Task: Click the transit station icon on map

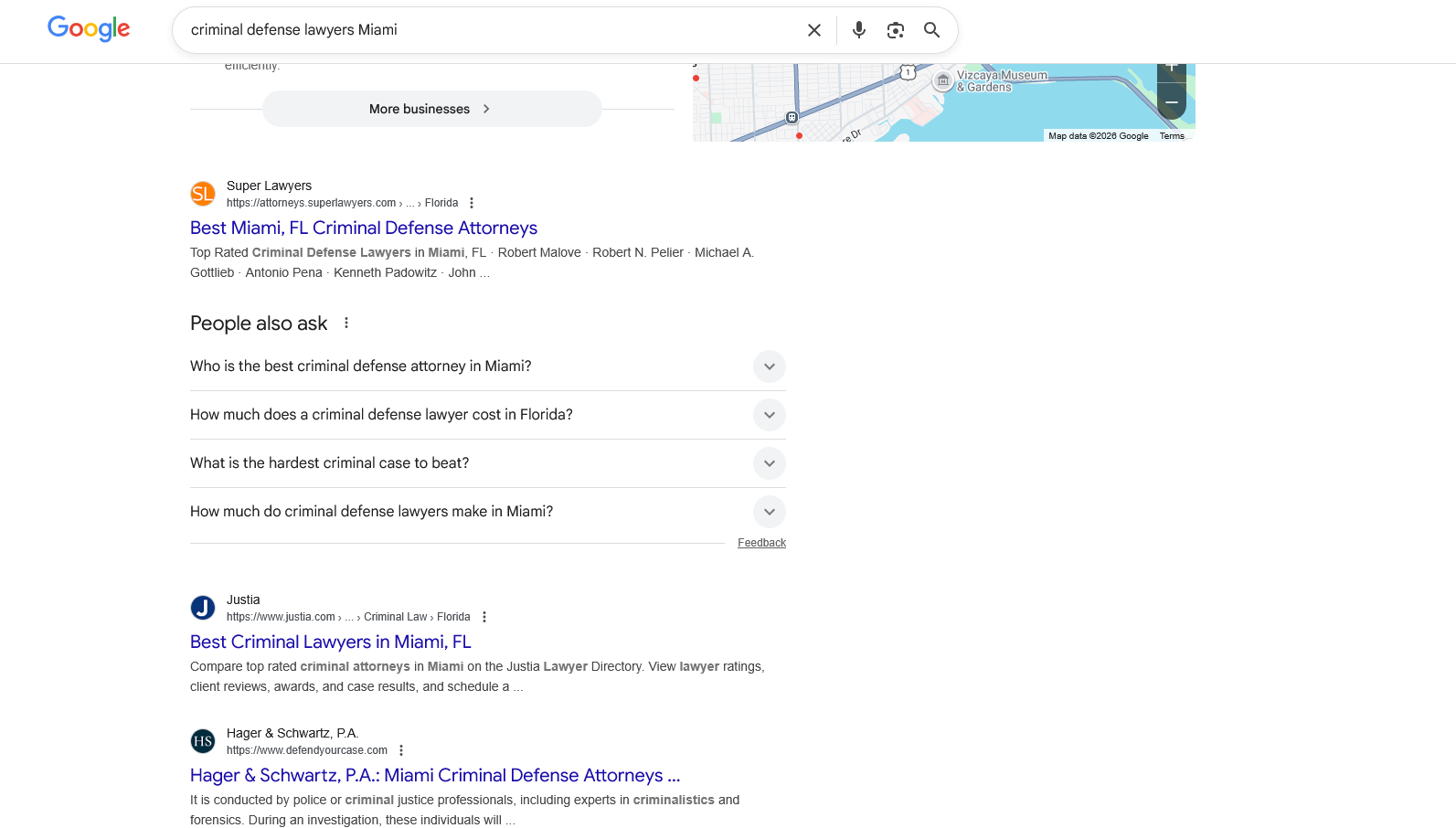Action: point(792,117)
